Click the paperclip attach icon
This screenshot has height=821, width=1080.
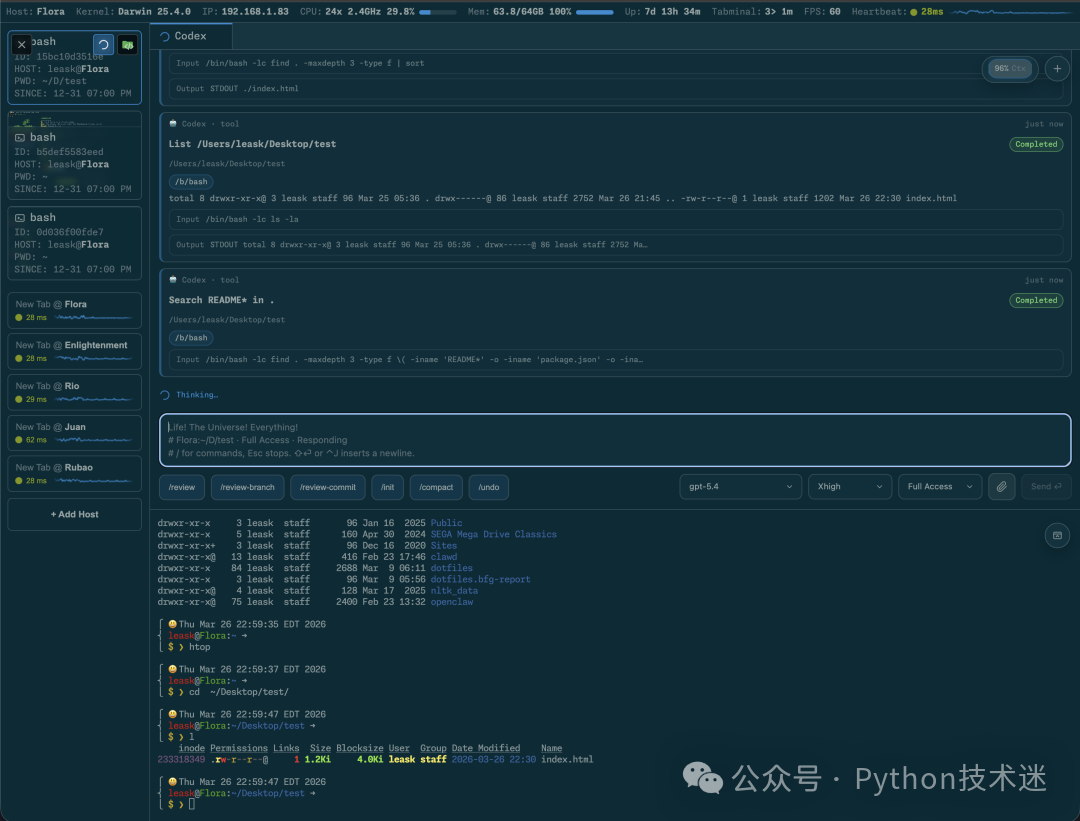click(x=1001, y=487)
